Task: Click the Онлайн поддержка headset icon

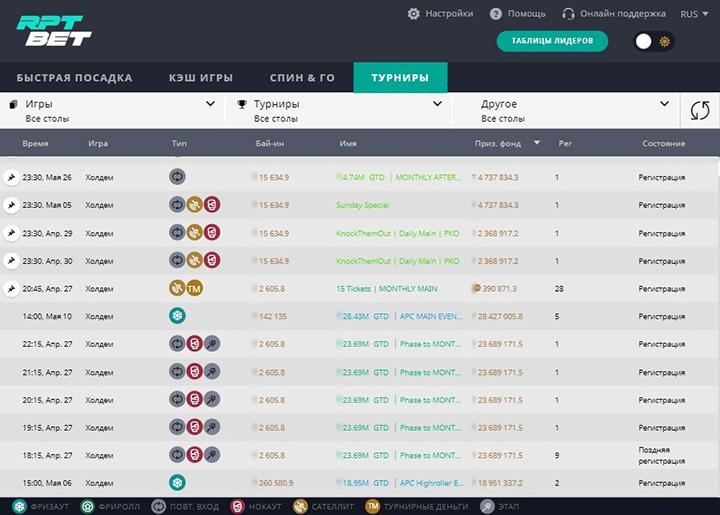Action: [569, 14]
